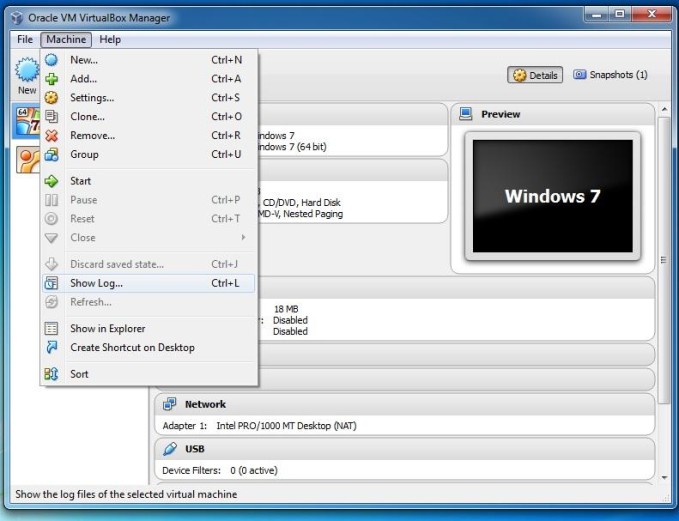
Task: Click the VirtualBox title bar cube icon
Action: click(17, 18)
